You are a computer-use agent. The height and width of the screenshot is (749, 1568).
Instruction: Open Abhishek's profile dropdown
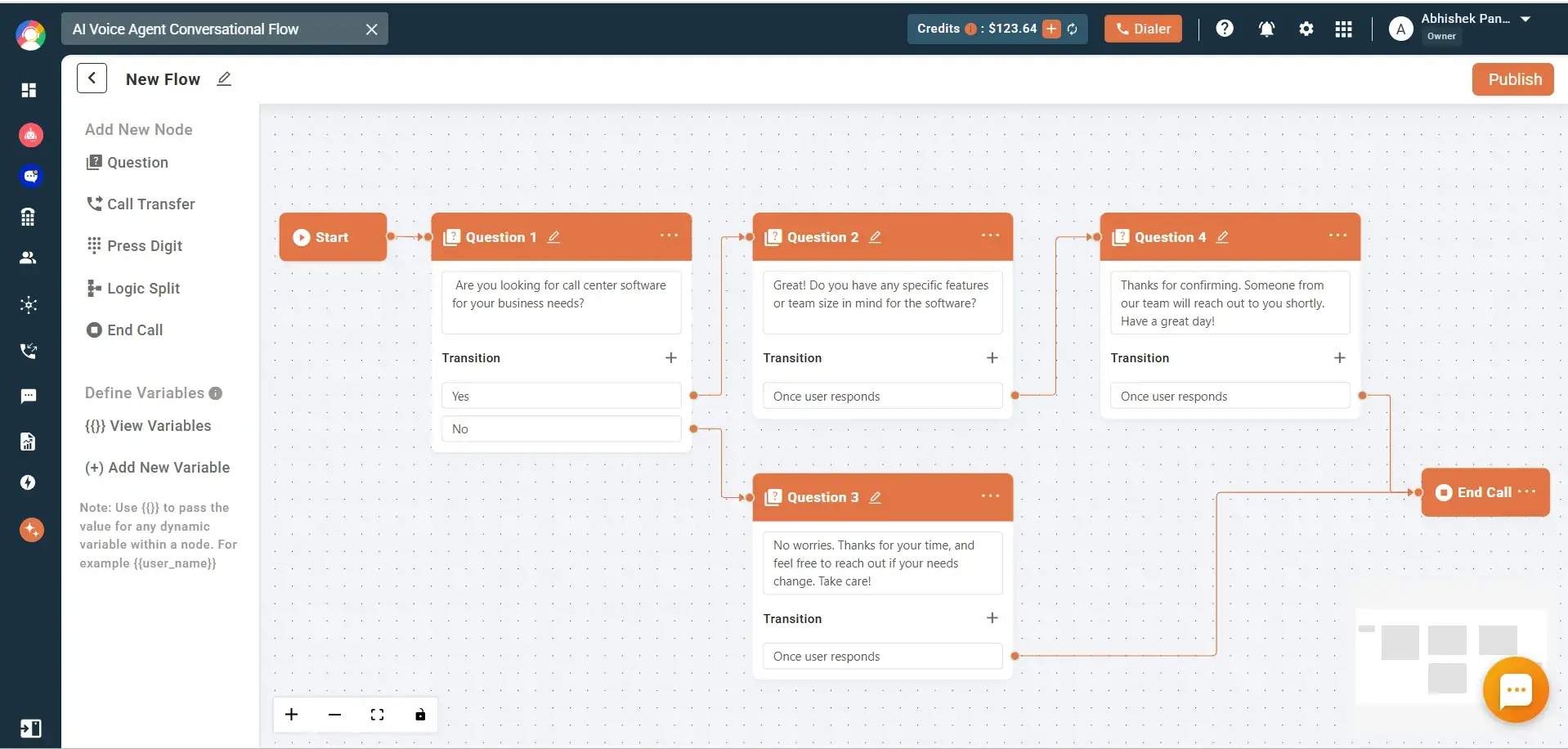1525,18
